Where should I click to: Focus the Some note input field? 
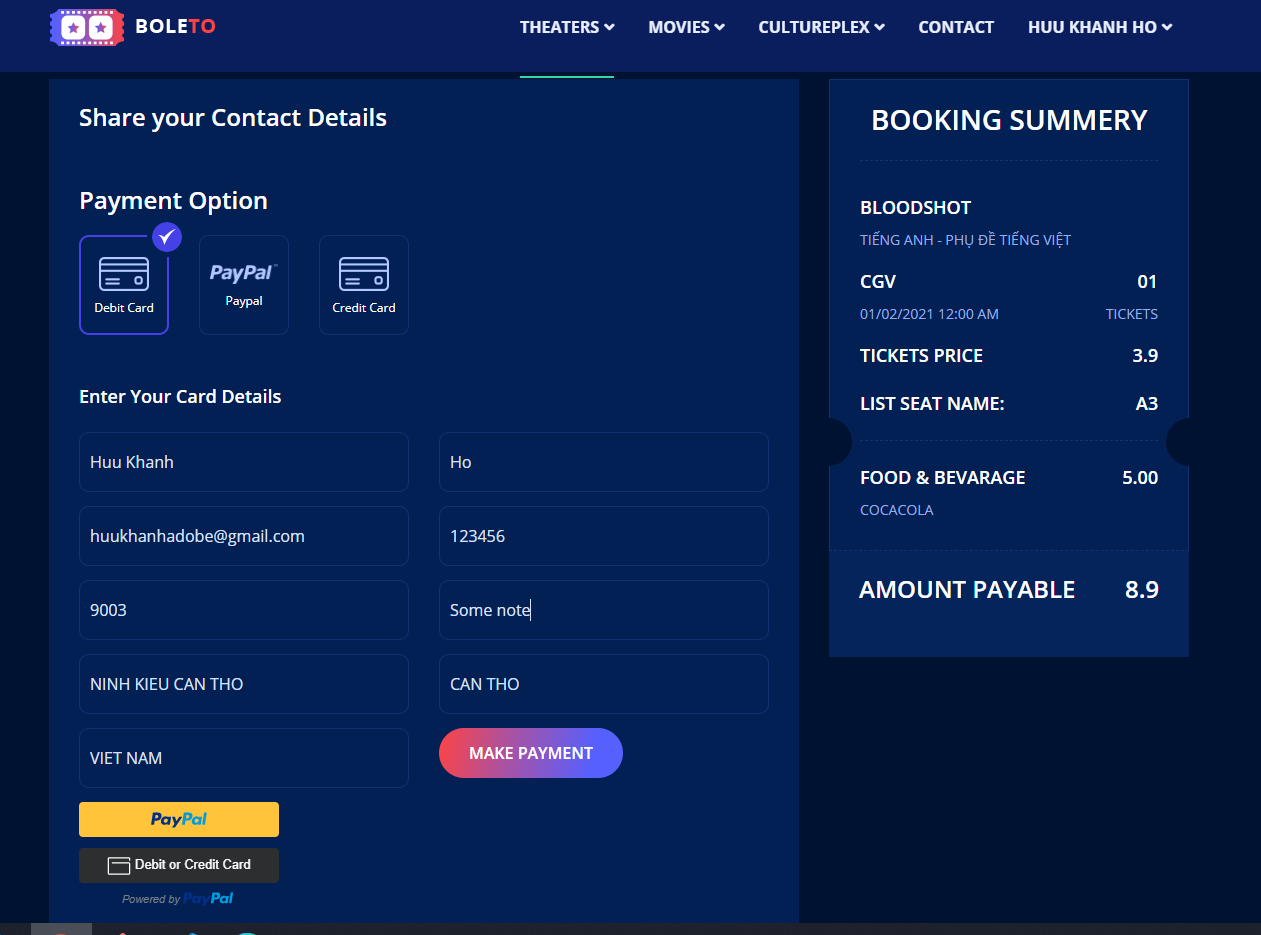pos(604,610)
